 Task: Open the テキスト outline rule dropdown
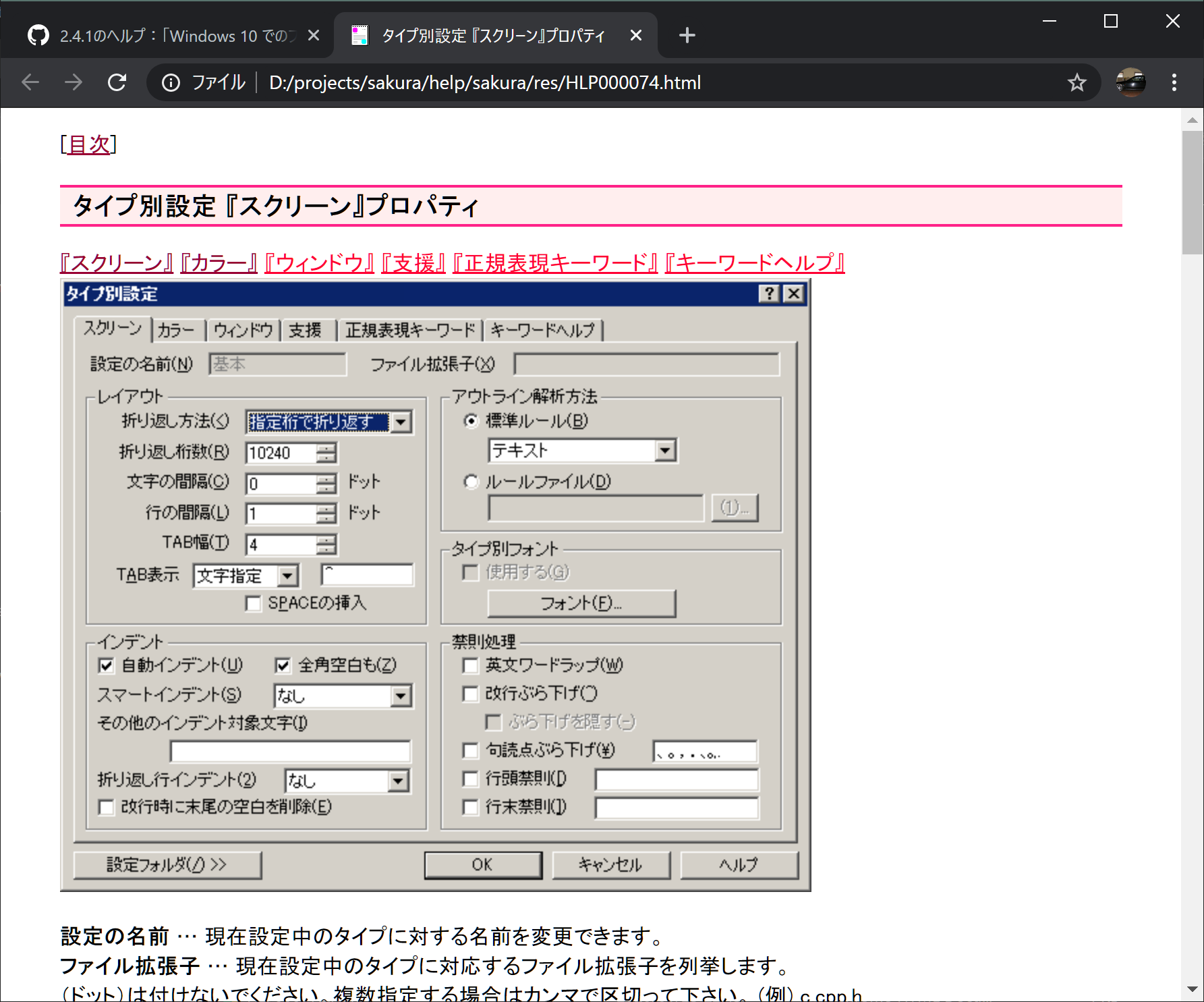(x=665, y=450)
